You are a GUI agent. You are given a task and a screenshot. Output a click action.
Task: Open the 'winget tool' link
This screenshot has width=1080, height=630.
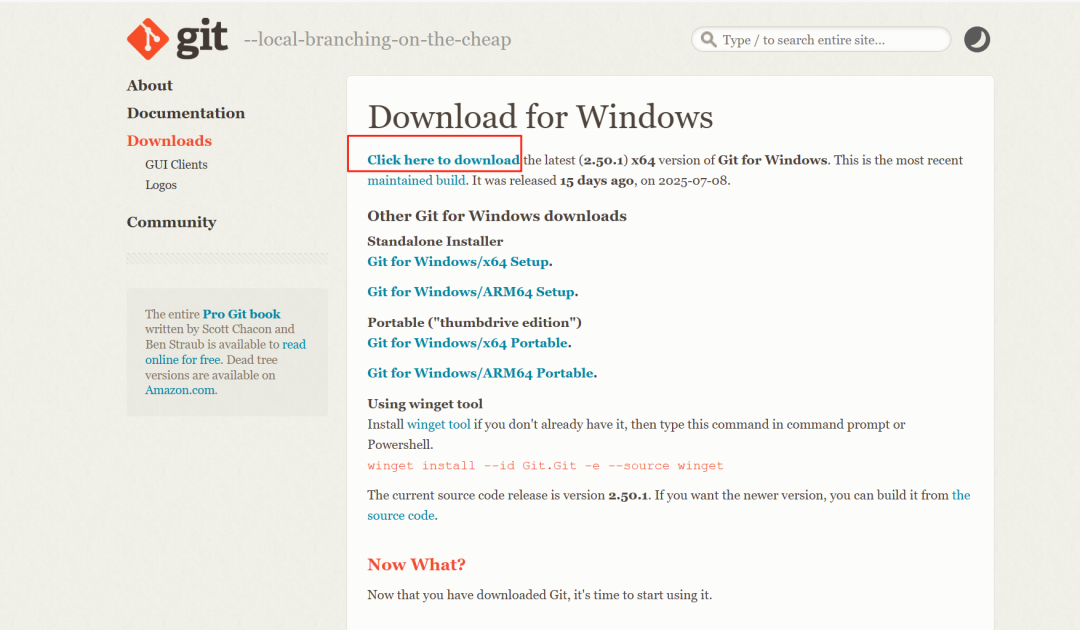[x=439, y=424]
